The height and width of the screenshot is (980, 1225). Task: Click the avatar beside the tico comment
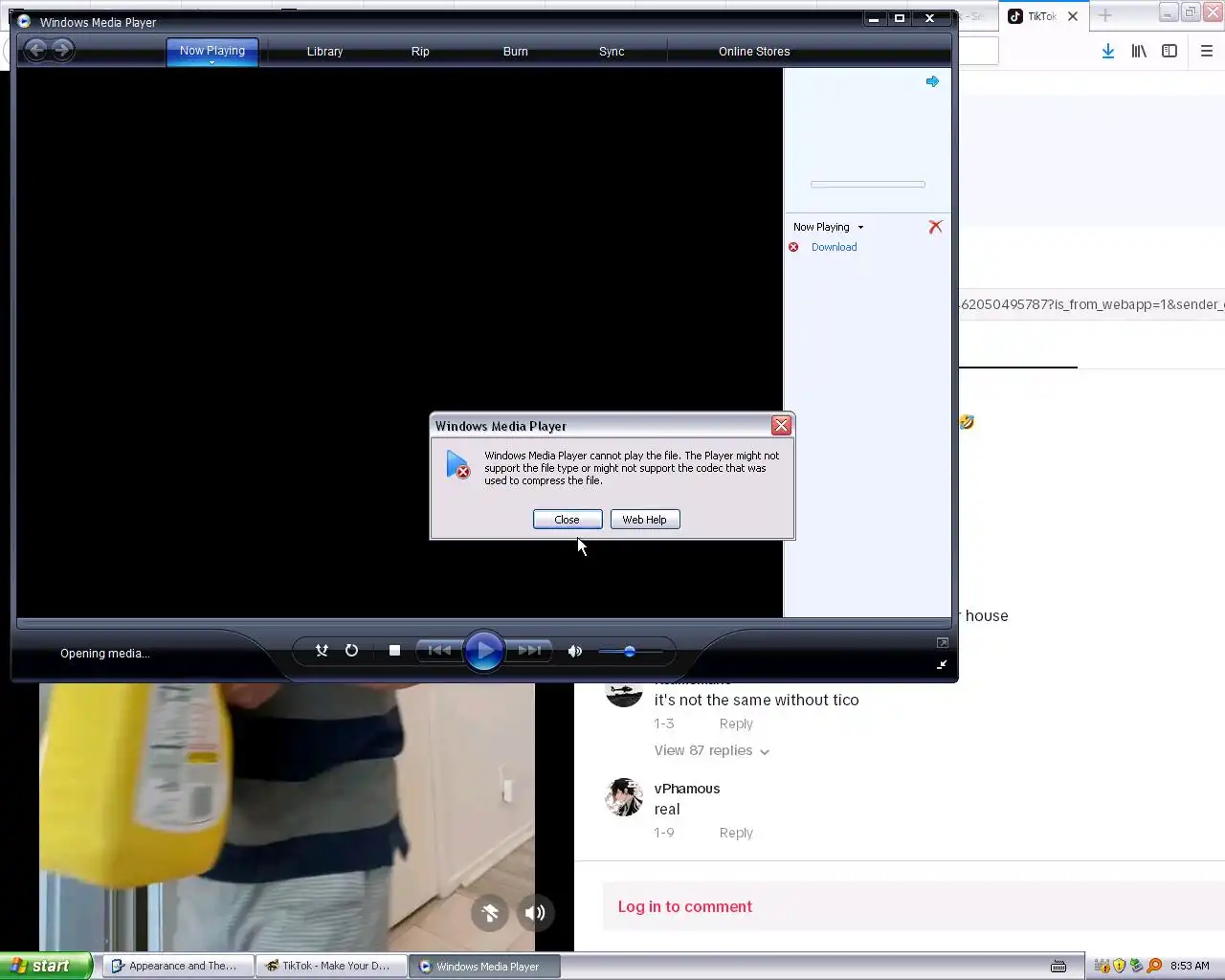[x=624, y=695]
